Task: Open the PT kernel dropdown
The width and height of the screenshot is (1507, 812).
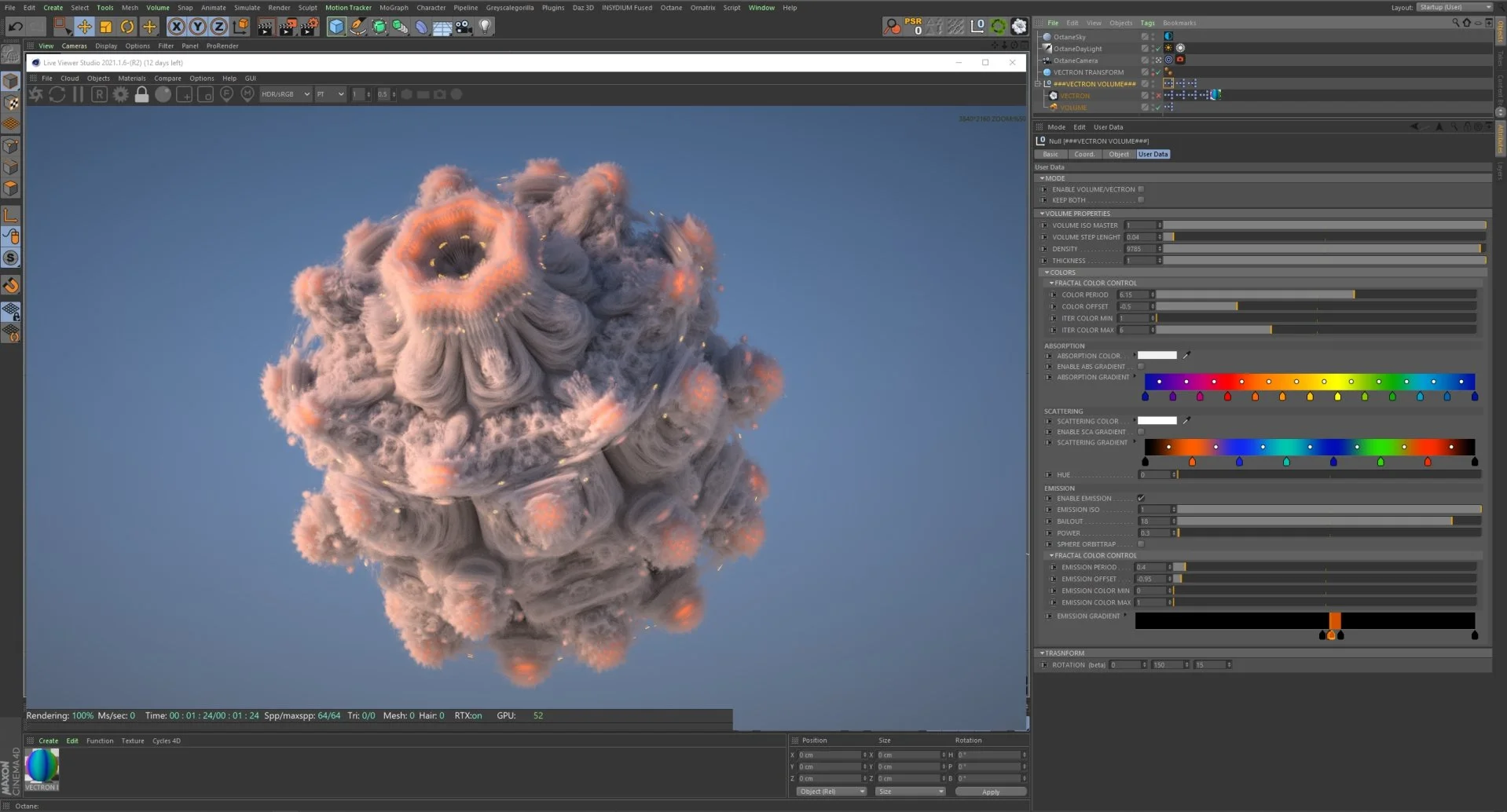Action: [x=330, y=93]
